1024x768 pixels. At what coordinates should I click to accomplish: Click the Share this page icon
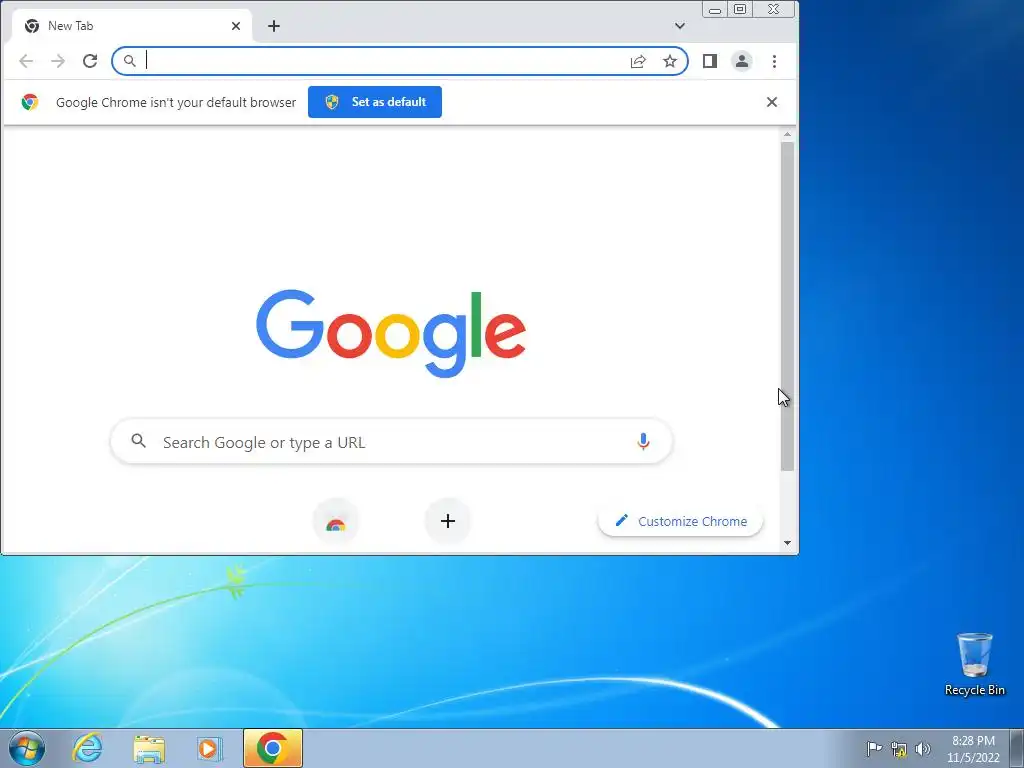tap(638, 61)
